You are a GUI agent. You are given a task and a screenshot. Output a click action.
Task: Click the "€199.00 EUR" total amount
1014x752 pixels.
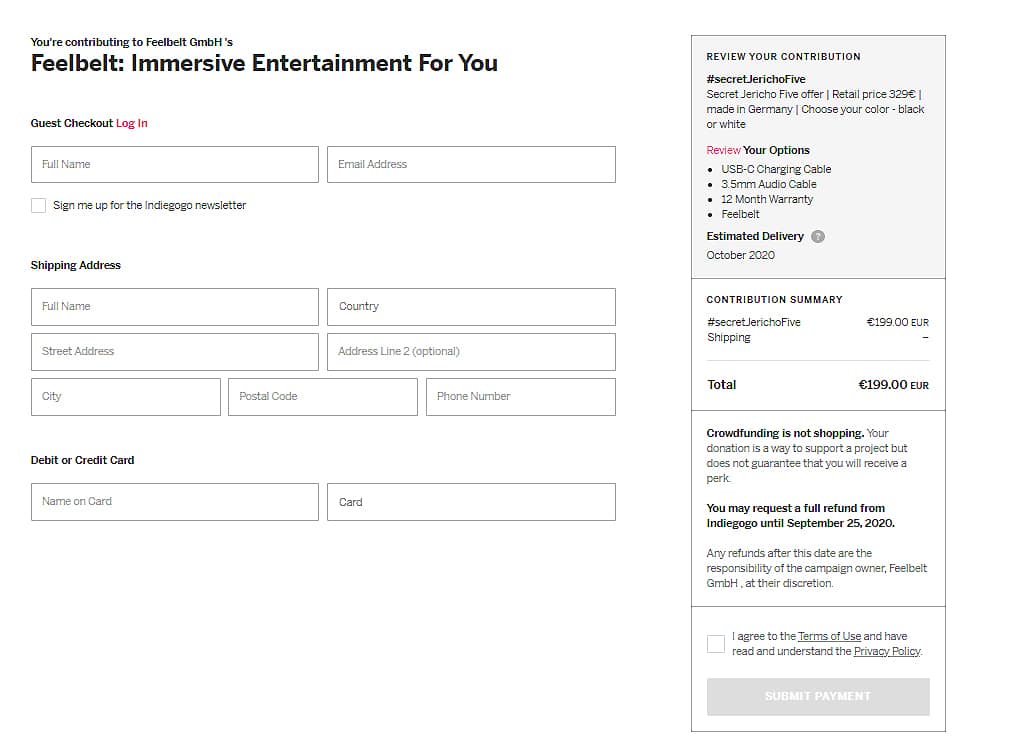coord(894,385)
